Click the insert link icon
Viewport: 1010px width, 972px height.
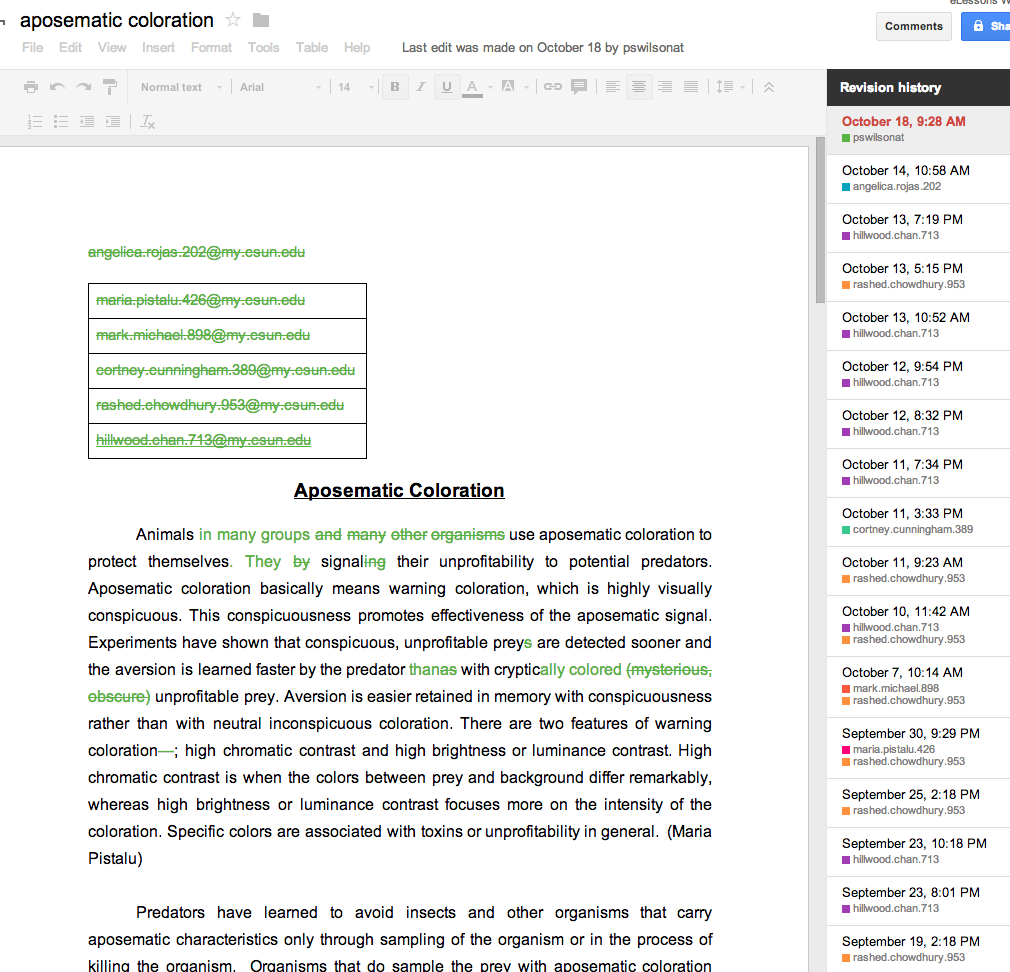point(553,86)
